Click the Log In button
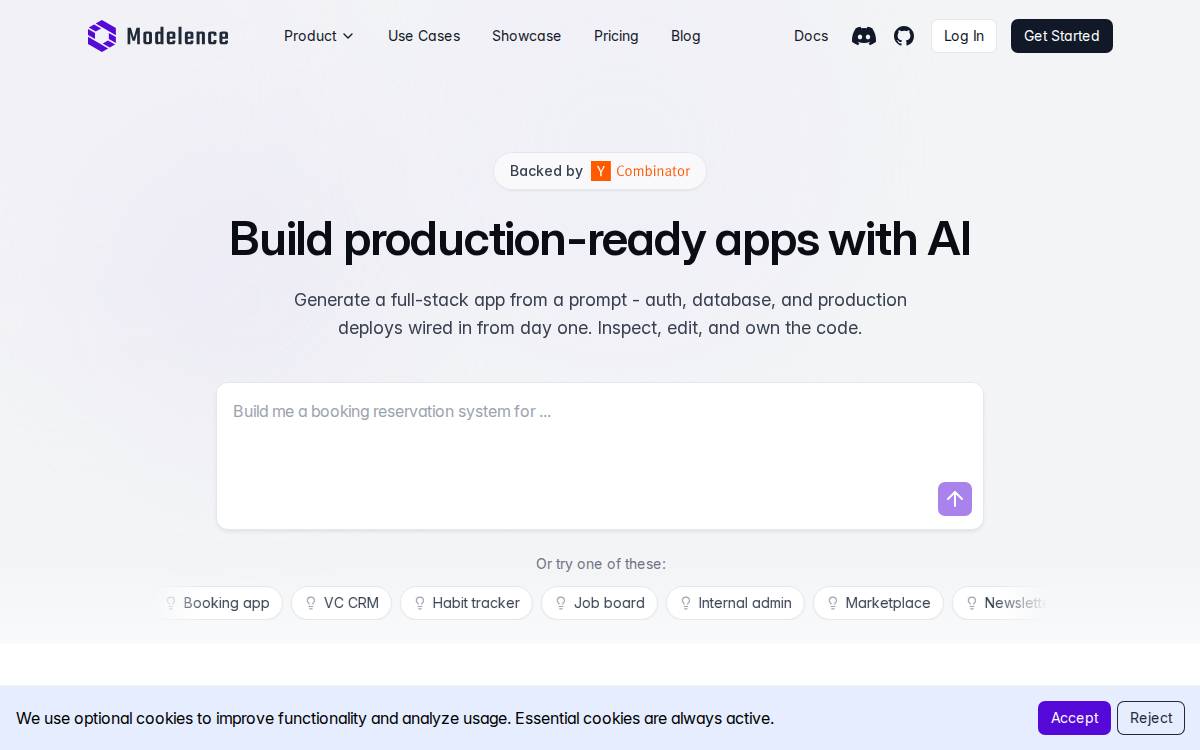Viewport: 1200px width, 750px height. (x=964, y=36)
